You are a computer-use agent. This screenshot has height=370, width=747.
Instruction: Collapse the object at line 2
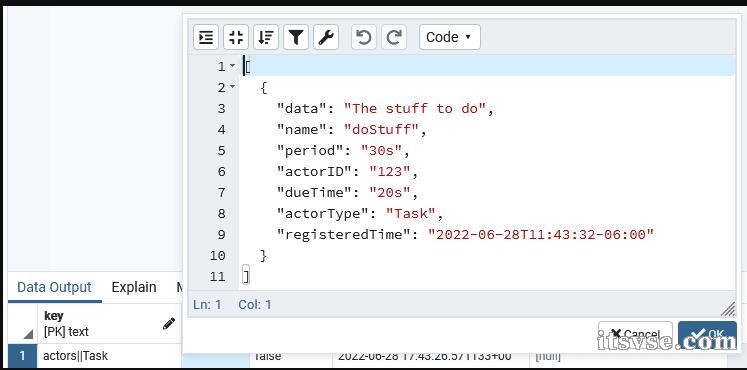pyautogui.click(x=232, y=87)
